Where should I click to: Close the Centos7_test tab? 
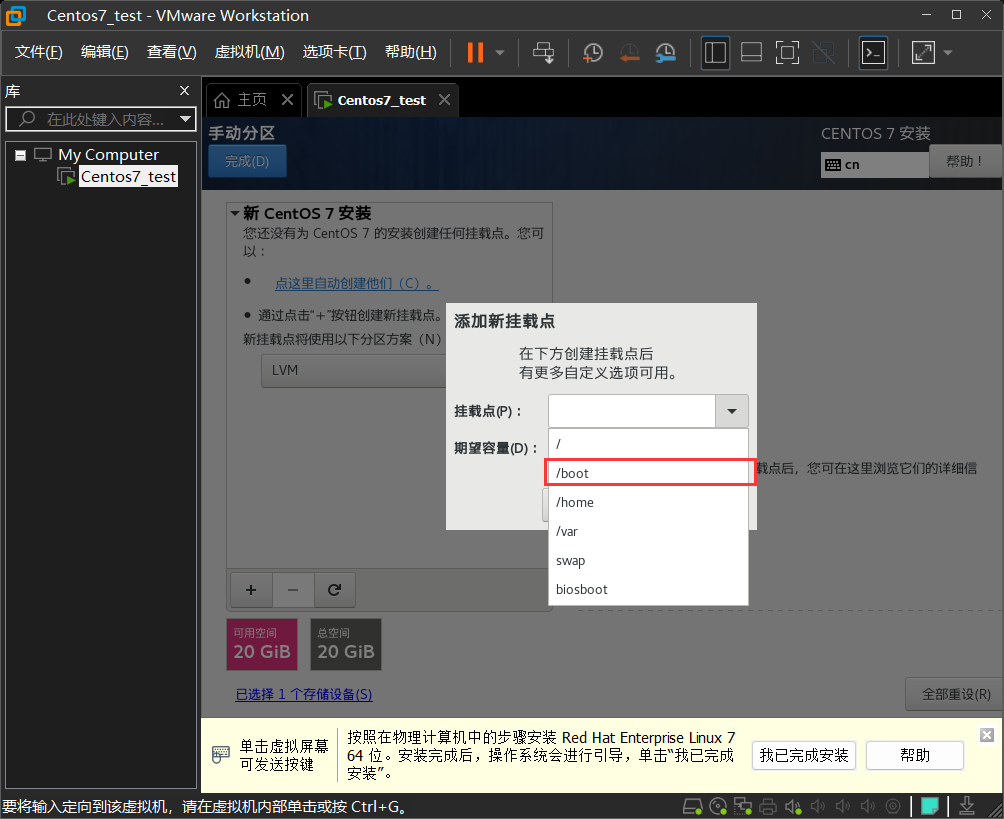[x=444, y=100]
